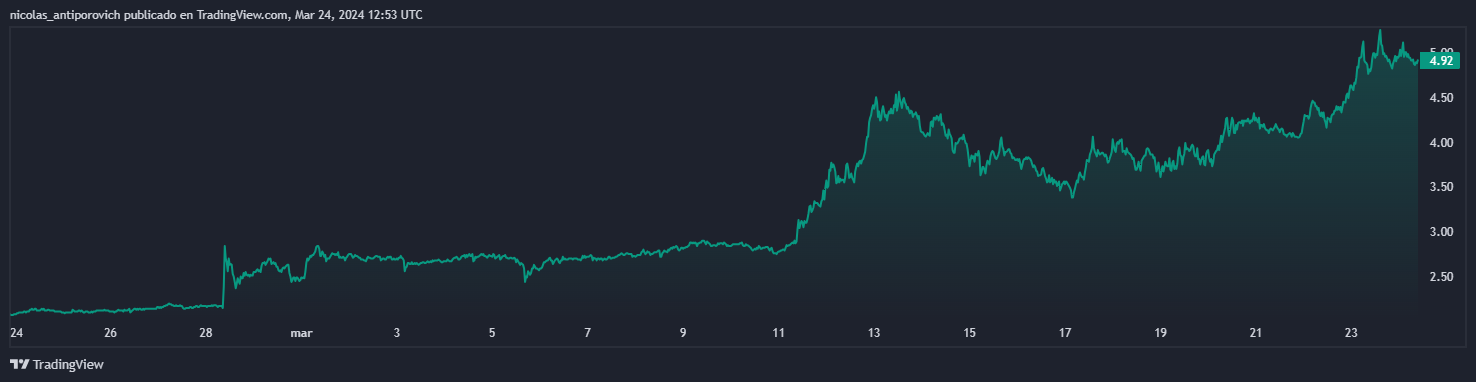Click date label 7 on time axis
The image size is (1476, 382).
click(588, 333)
